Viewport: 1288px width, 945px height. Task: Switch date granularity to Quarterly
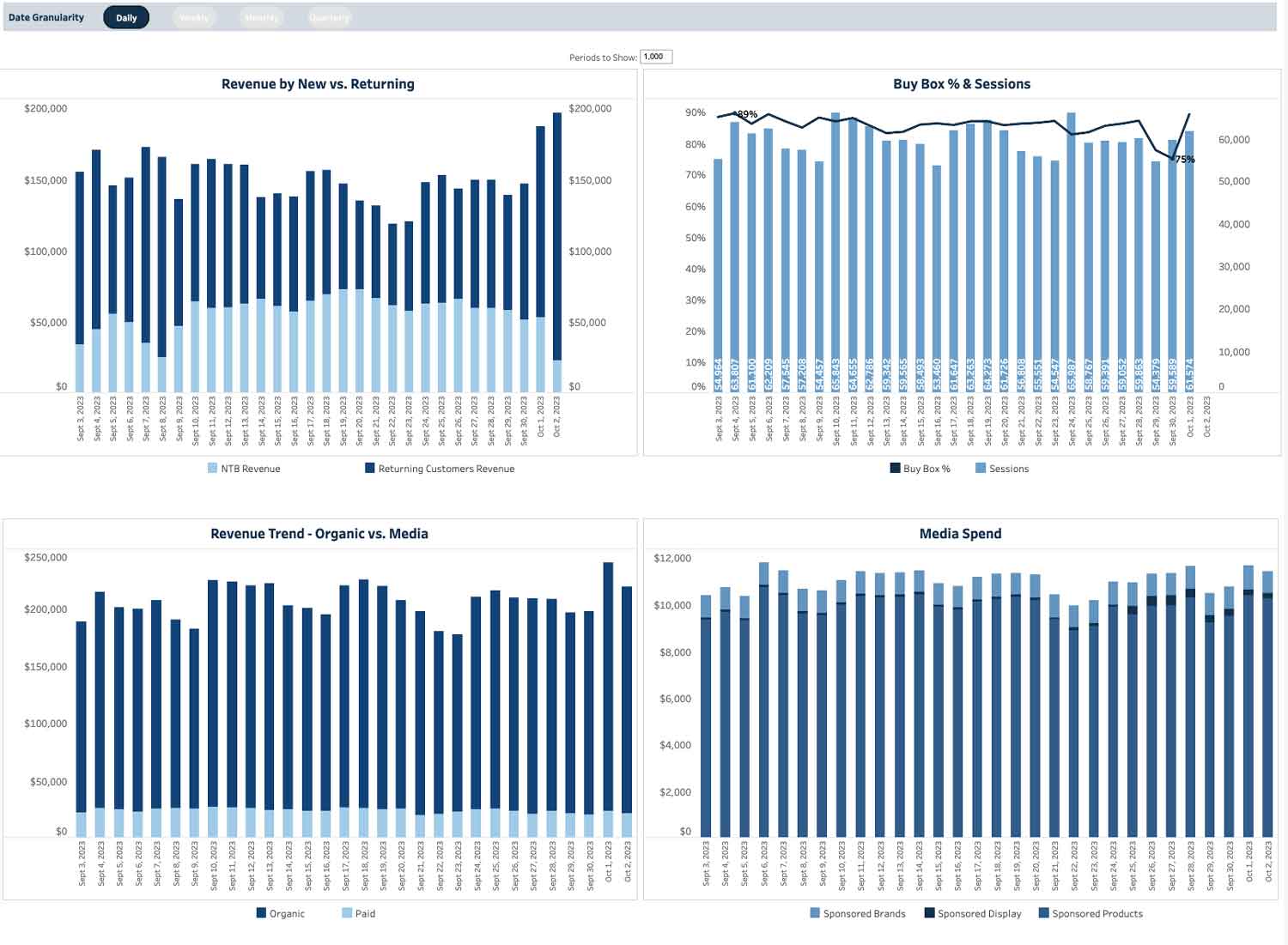[329, 17]
